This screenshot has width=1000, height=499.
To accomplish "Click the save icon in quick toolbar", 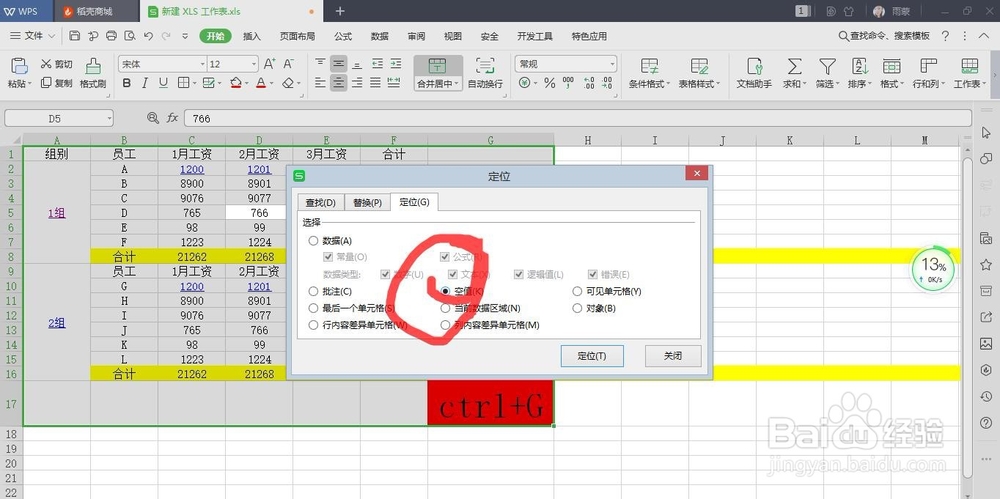I will pyautogui.click(x=75, y=36).
